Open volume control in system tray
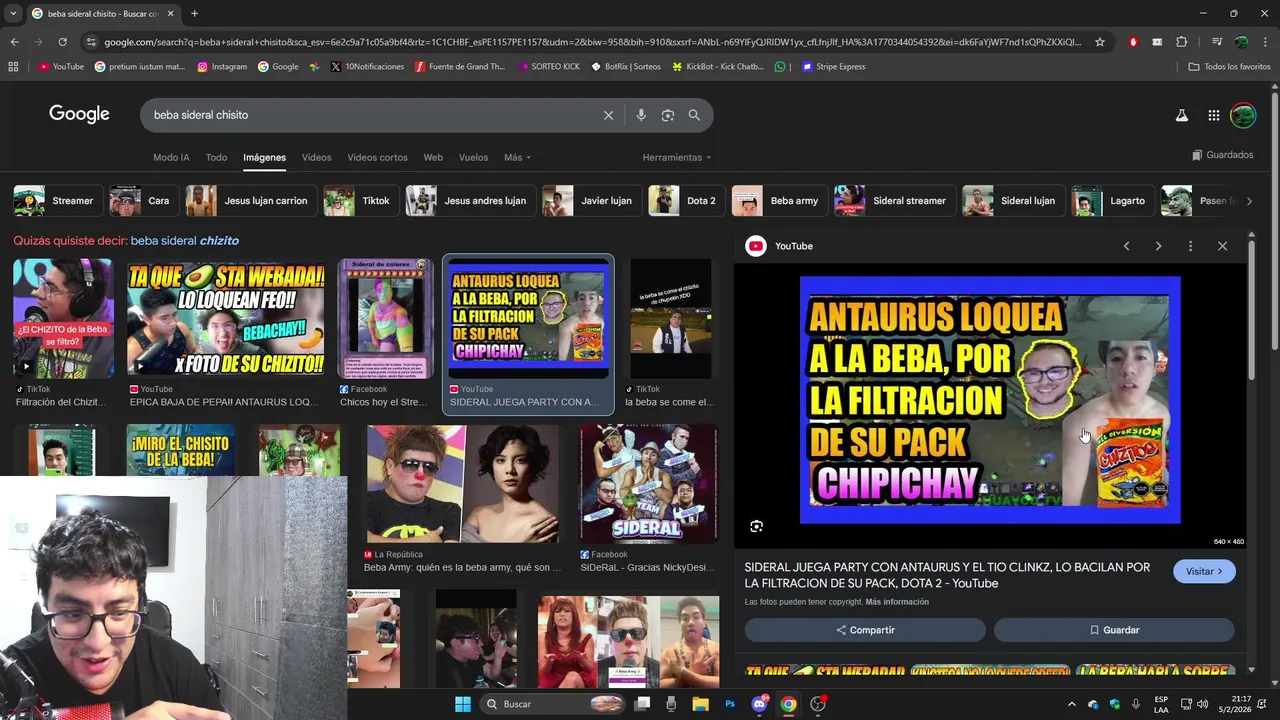The width and height of the screenshot is (1280, 720). click(1203, 704)
